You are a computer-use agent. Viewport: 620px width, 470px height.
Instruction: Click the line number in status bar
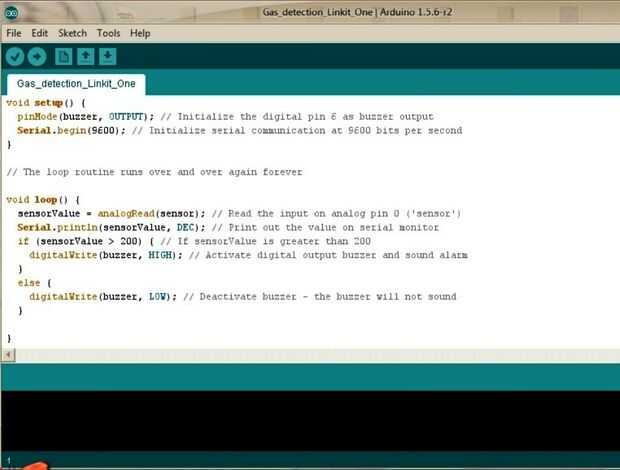point(9,461)
